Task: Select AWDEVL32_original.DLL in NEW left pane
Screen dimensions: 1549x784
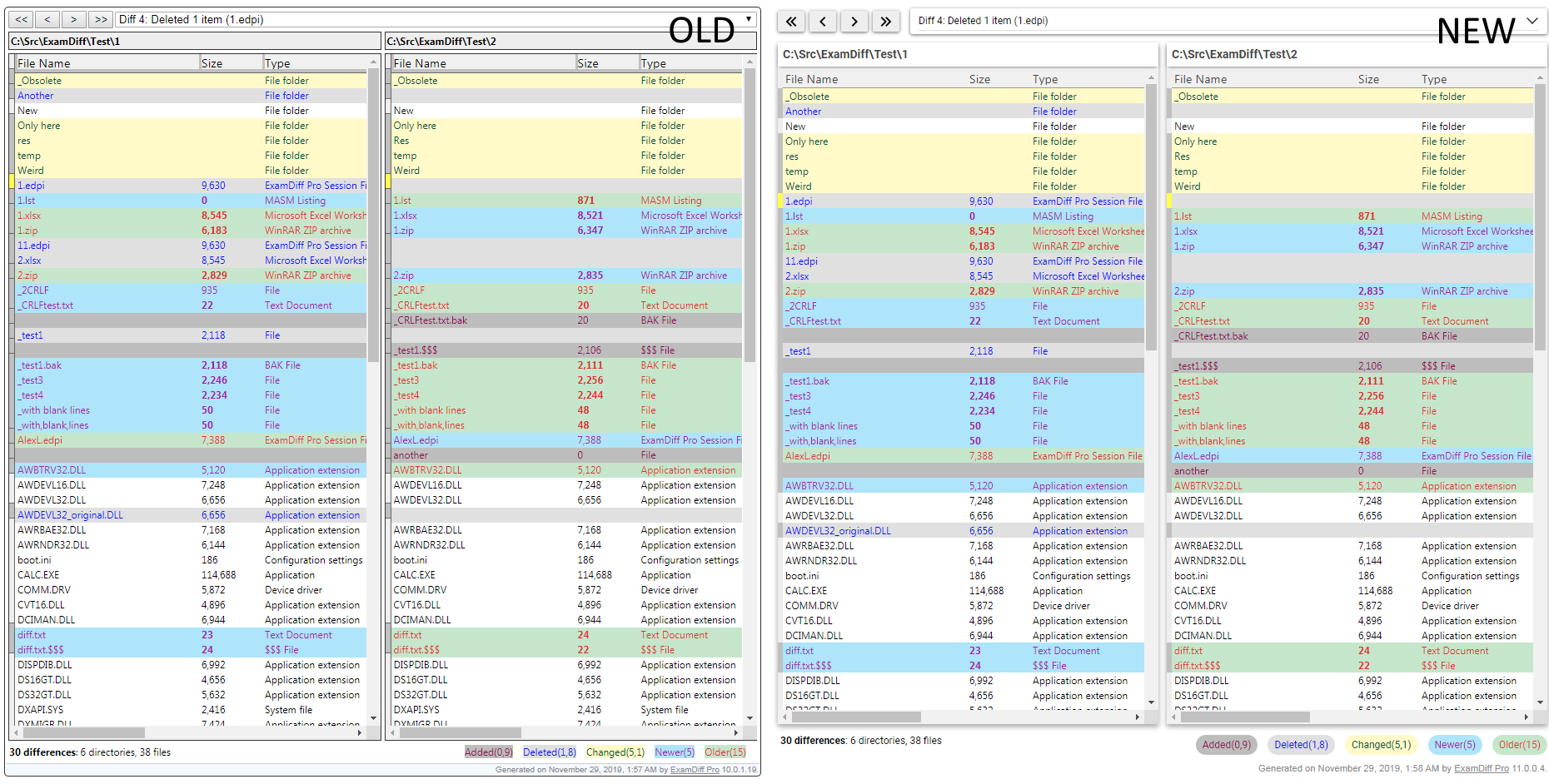Action: [963, 531]
